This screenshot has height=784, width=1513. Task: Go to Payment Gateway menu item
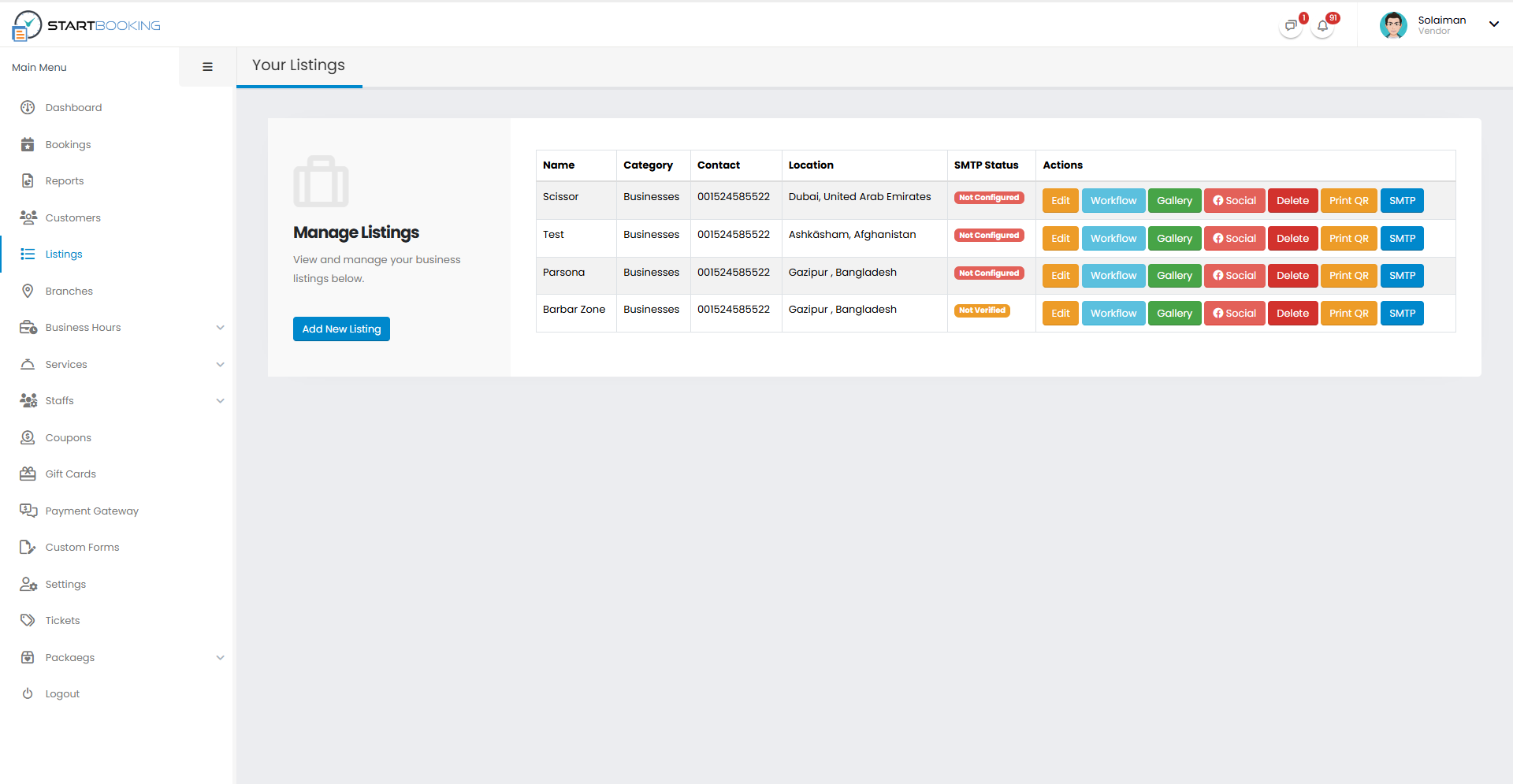(x=91, y=511)
